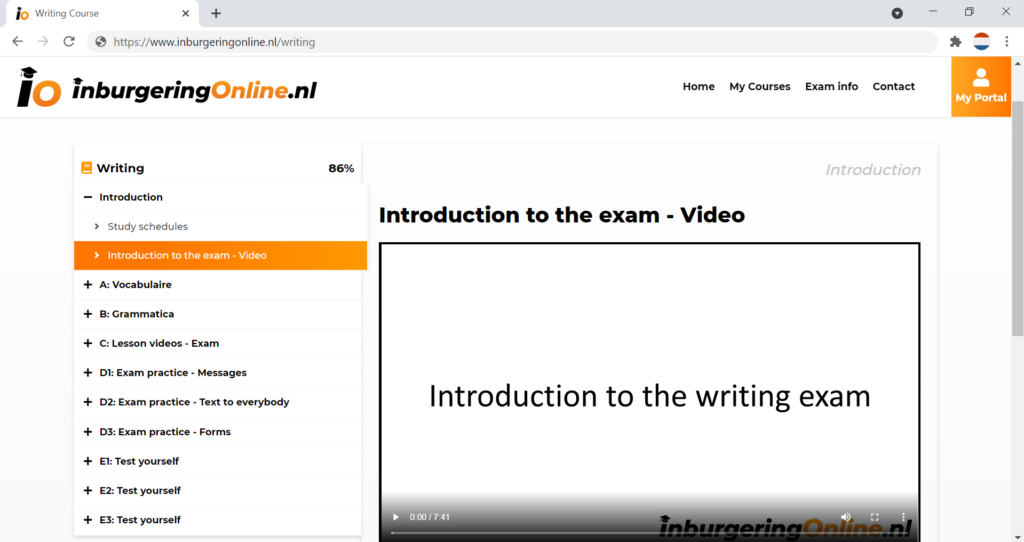Open the extensions puzzle icon

click(x=955, y=41)
